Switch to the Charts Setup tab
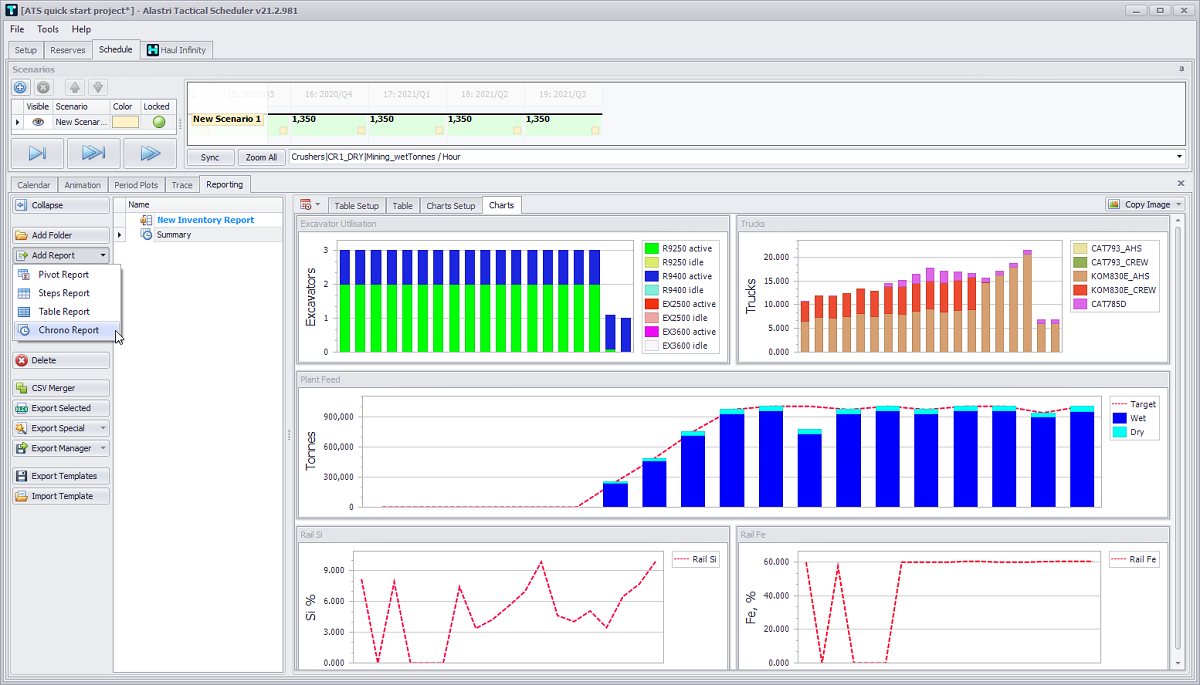Image resolution: width=1200 pixels, height=685 pixels. pyautogui.click(x=450, y=205)
